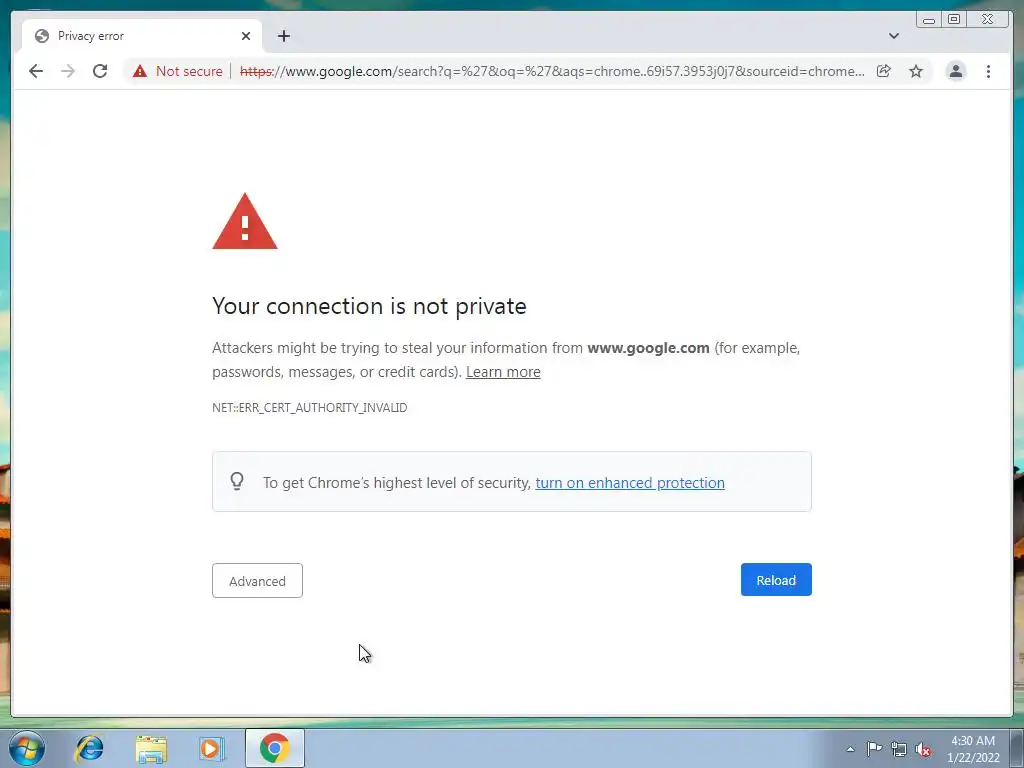Screen dimensions: 1024x768
Task: Open Windows Explorer folder from taskbar
Action: coord(151,748)
